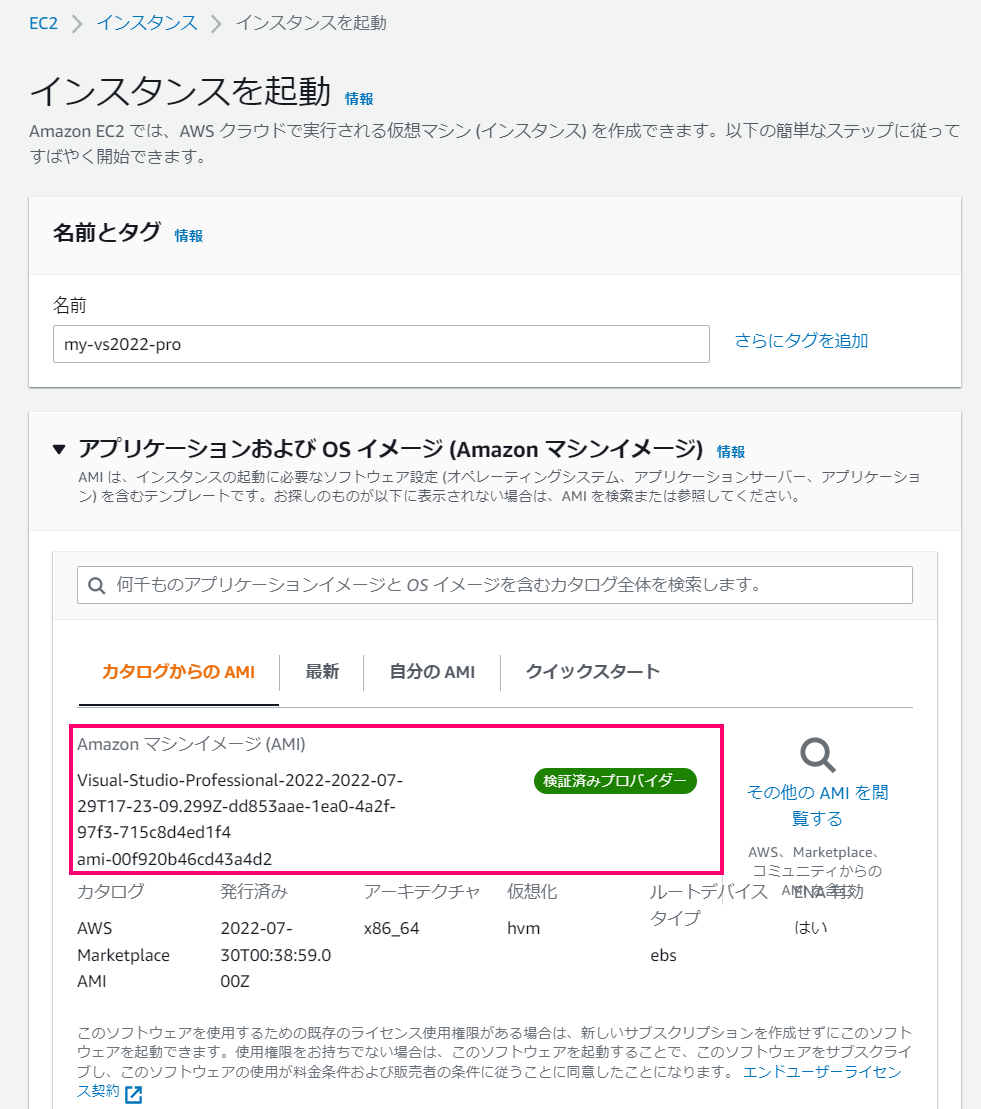Click the large magnifier icon for browsing AMIs

pyautogui.click(x=818, y=755)
